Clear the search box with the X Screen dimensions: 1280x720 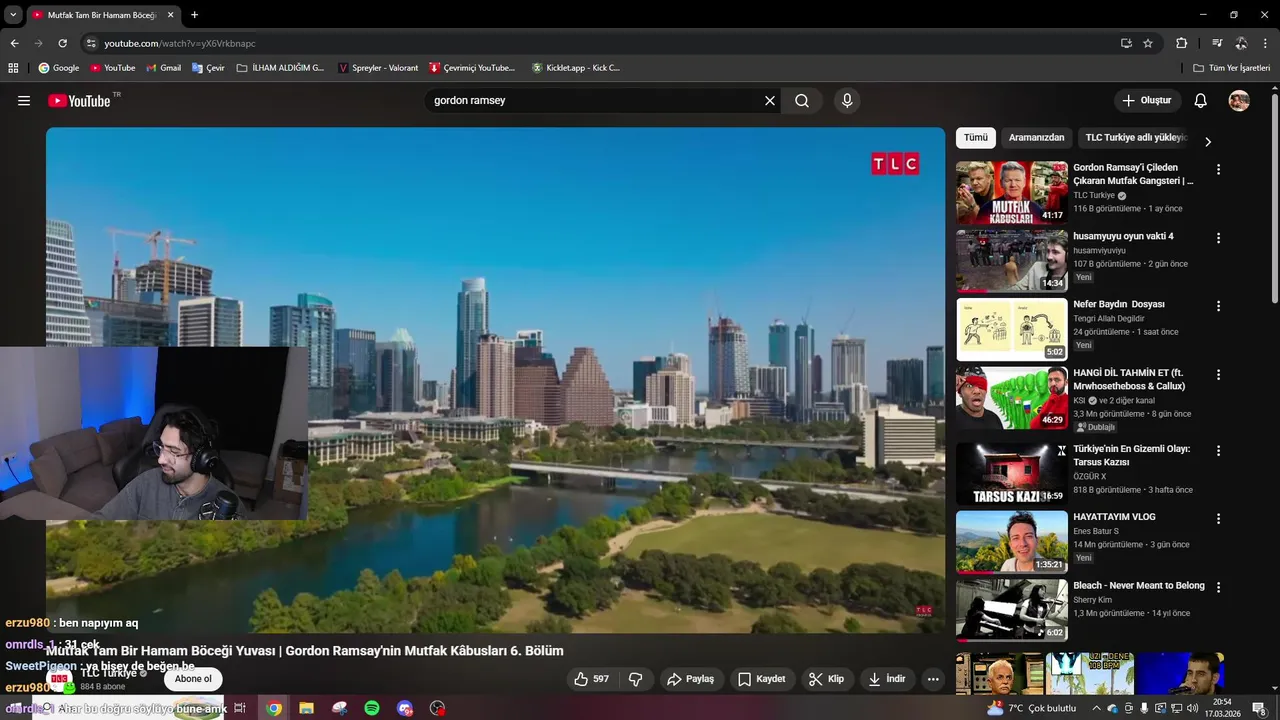pos(770,101)
